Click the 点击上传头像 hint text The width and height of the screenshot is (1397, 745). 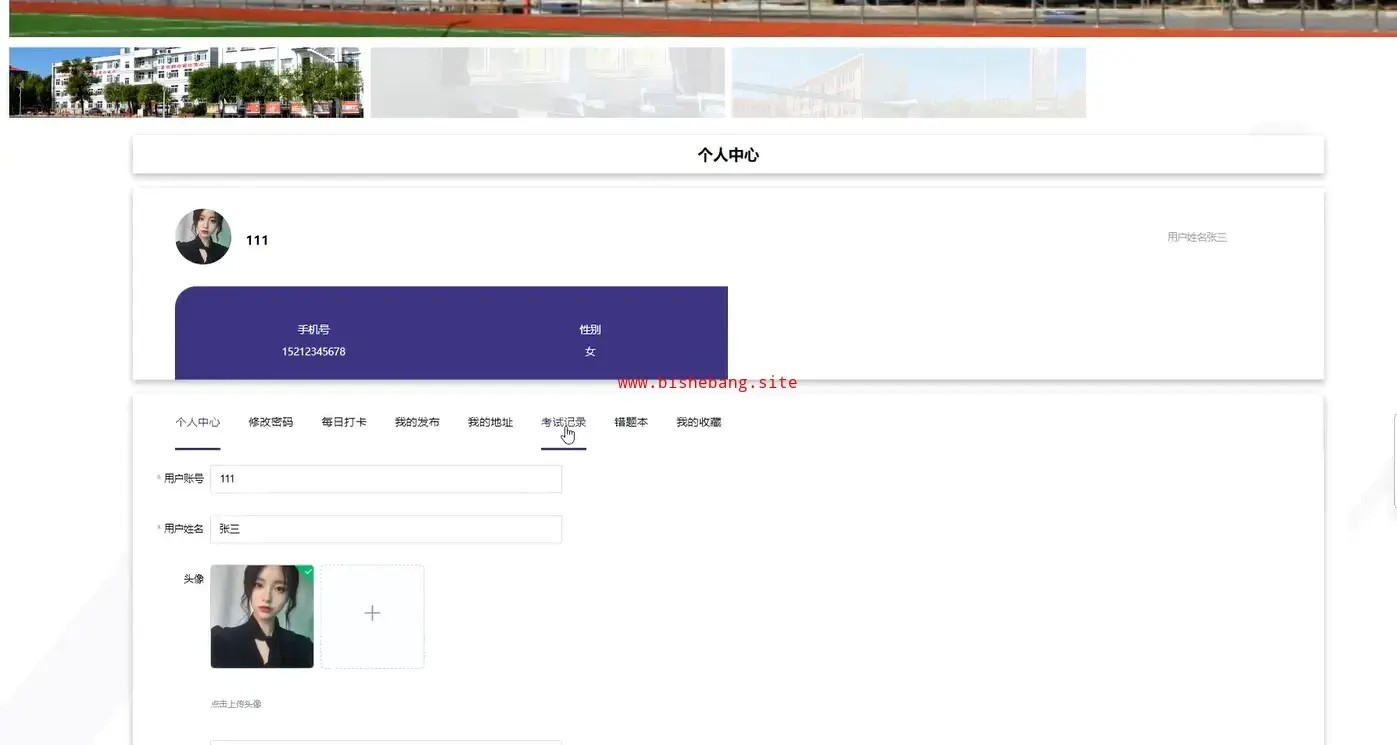236,704
